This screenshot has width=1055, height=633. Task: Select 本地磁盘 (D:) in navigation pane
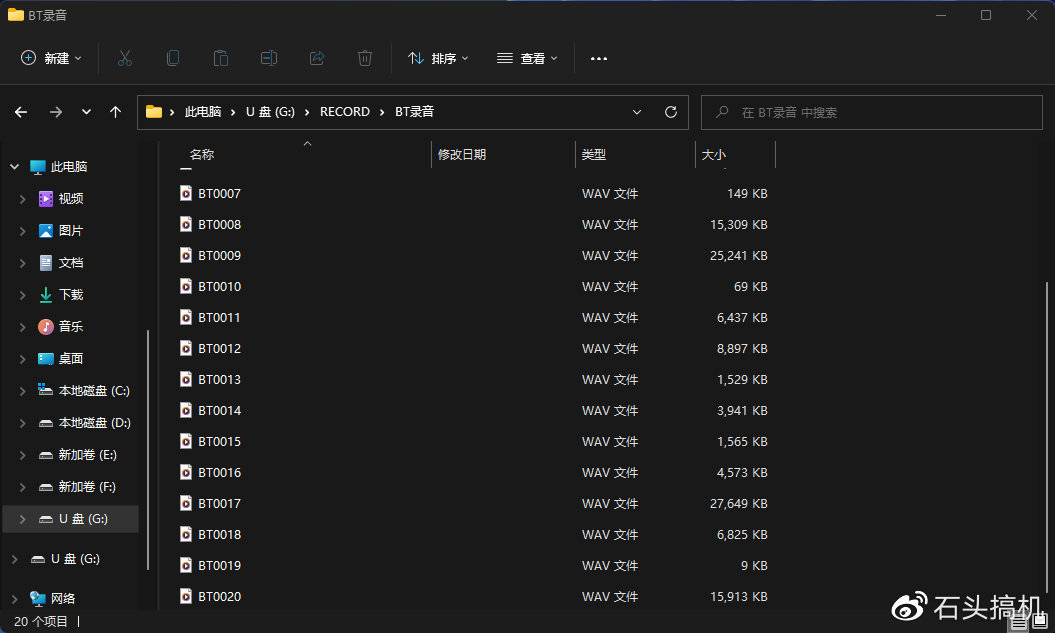94,423
